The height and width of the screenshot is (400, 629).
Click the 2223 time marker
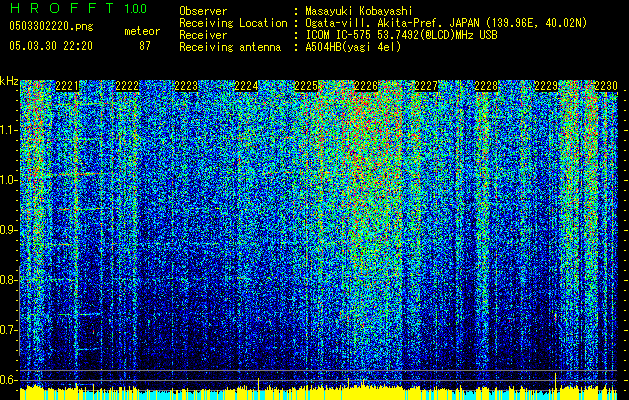point(187,86)
